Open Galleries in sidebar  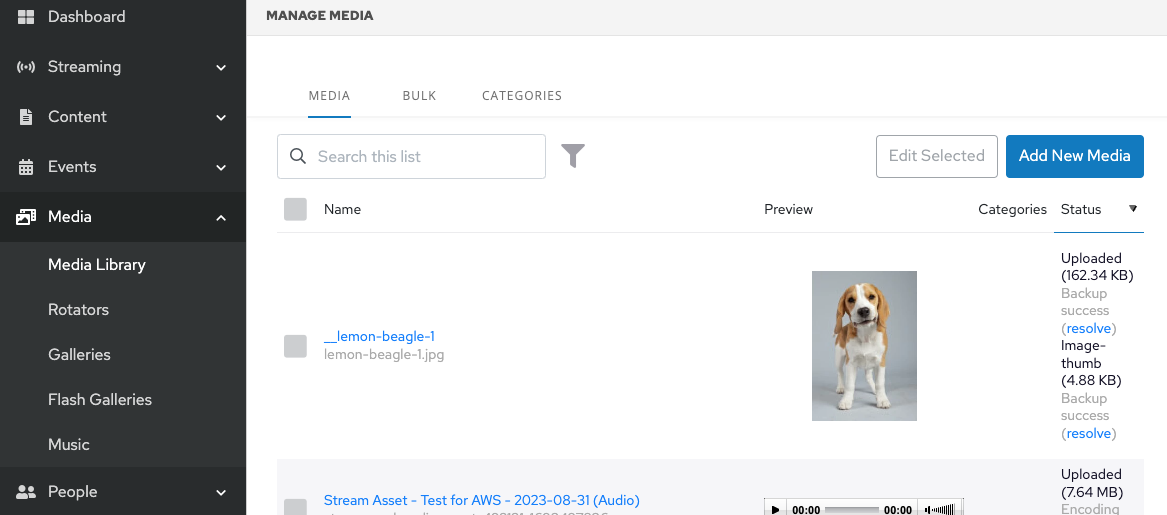[79, 354]
